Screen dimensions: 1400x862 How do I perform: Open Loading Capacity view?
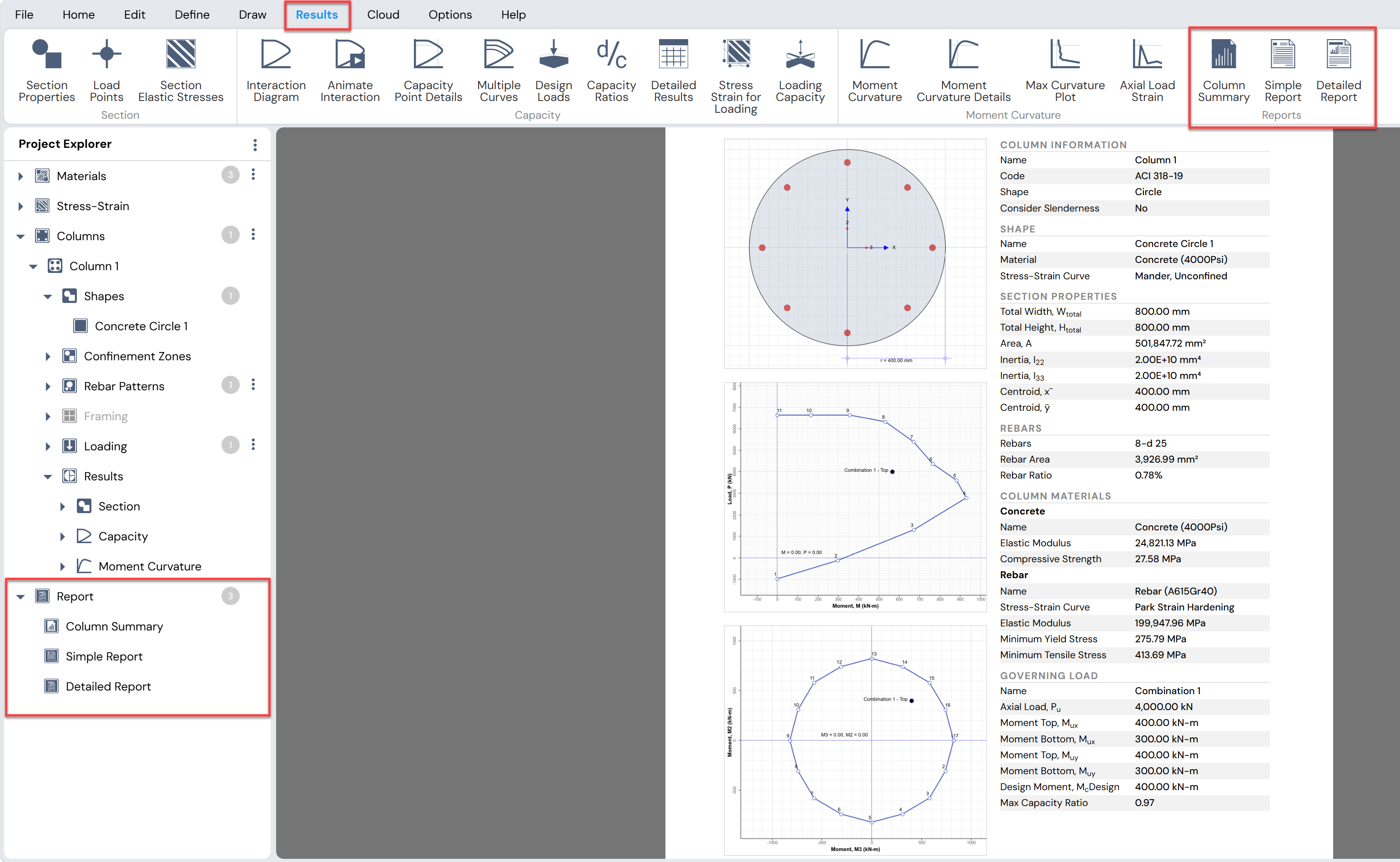(800, 71)
